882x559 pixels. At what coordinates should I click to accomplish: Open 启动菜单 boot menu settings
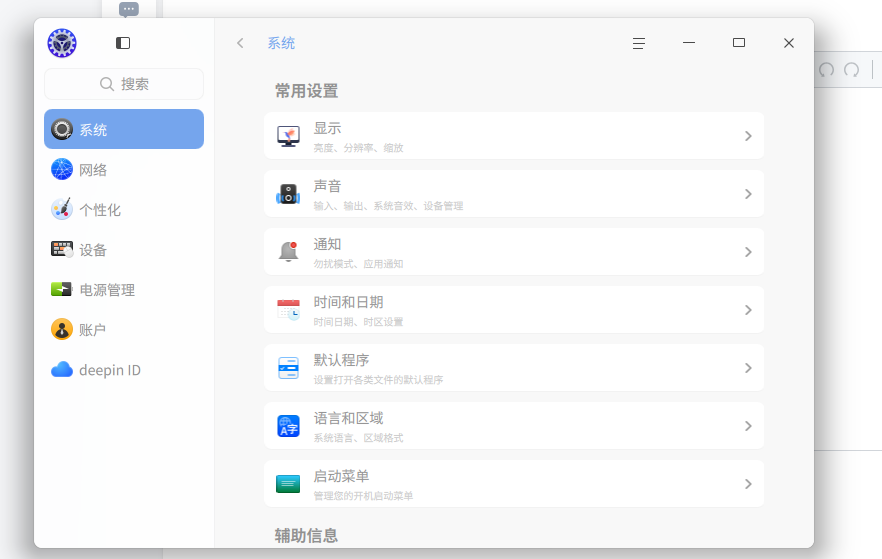[x=514, y=484]
